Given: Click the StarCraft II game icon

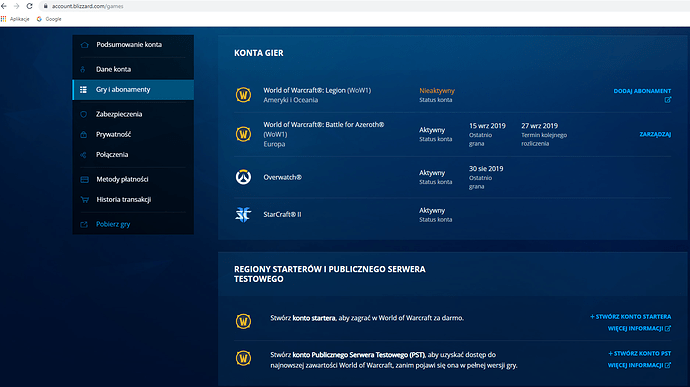Looking at the screenshot, I should tap(243, 214).
